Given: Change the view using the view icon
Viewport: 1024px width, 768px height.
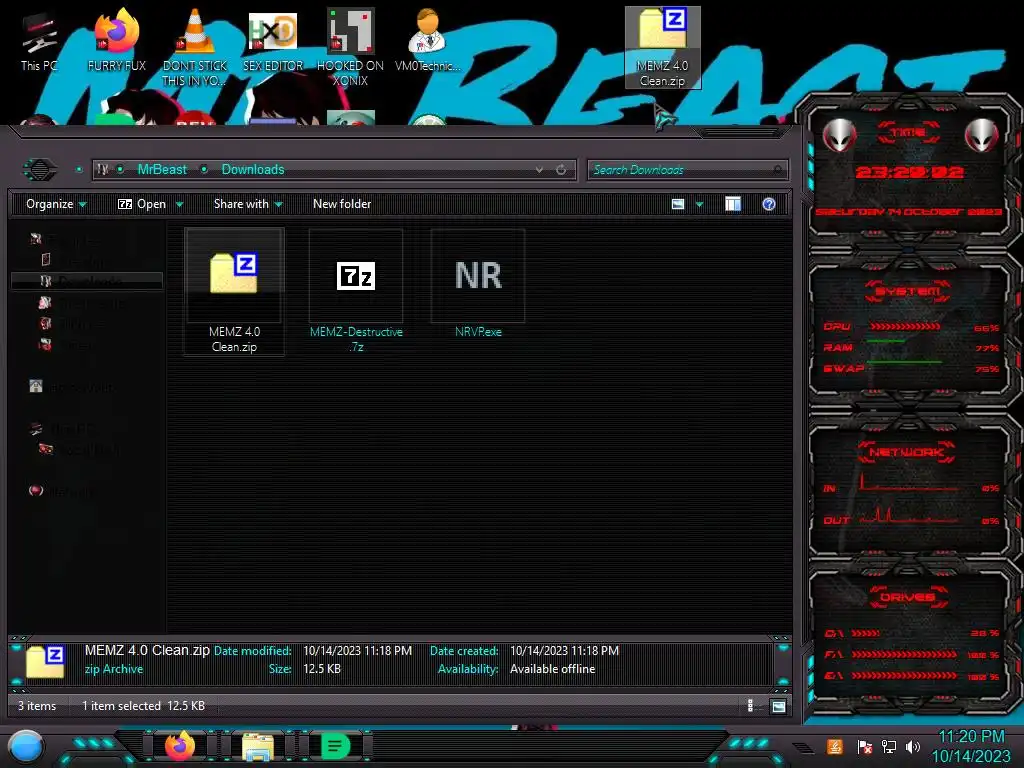Looking at the screenshot, I should pos(678,204).
